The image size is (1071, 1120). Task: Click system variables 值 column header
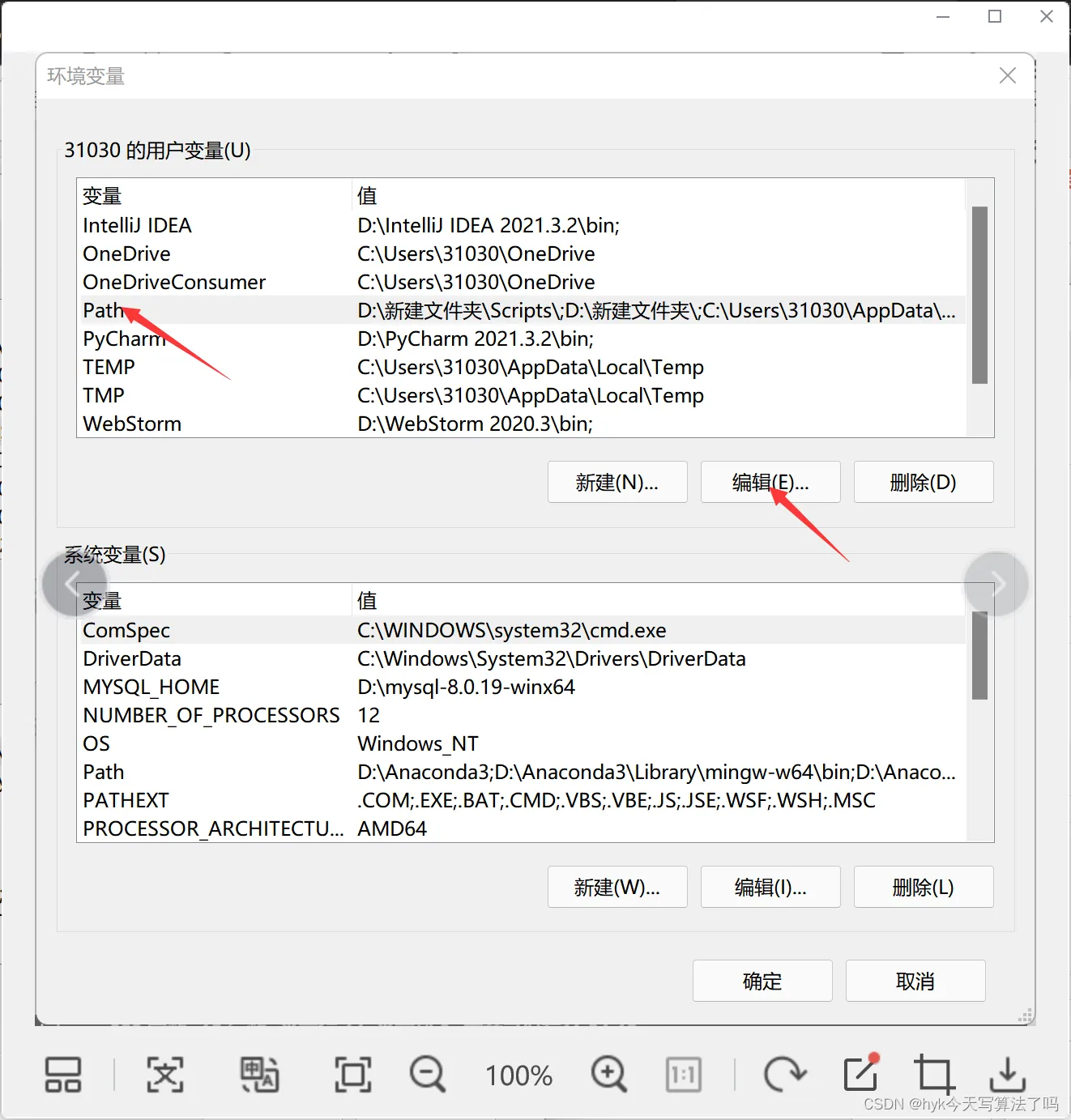coord(659,600)
